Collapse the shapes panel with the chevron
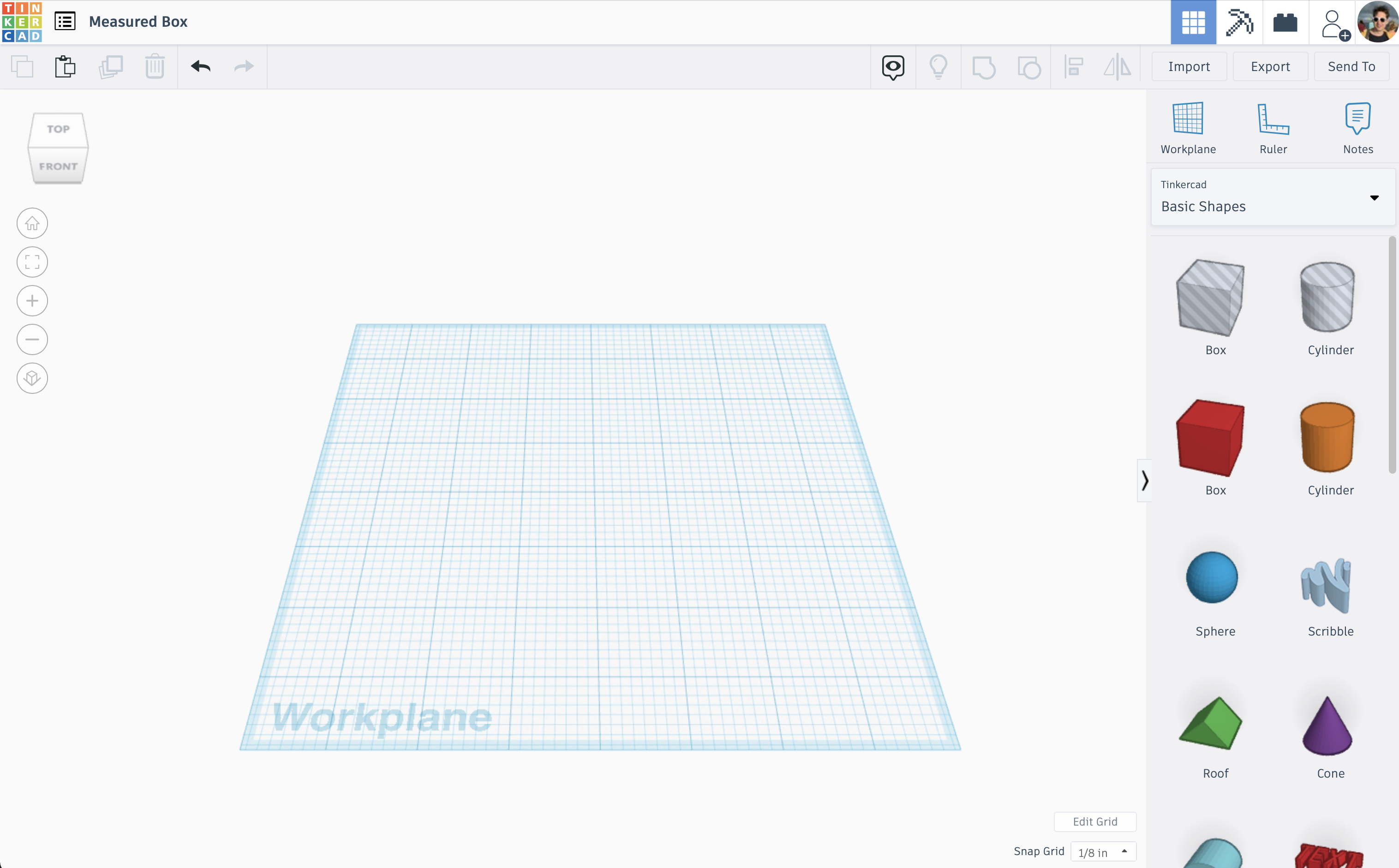 click(x=1145, y=481)
